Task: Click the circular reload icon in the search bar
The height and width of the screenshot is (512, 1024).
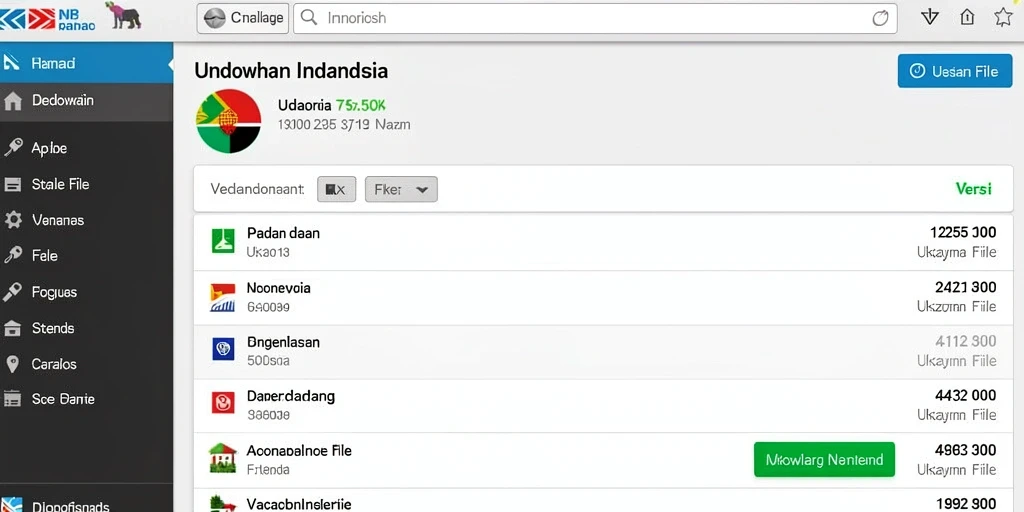Action: [880, 18]
